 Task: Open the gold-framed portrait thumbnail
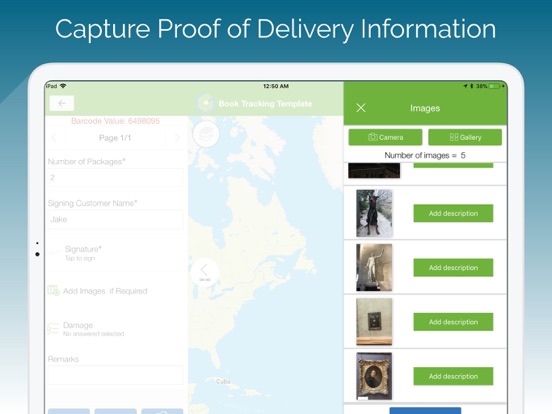coord(374,376)
